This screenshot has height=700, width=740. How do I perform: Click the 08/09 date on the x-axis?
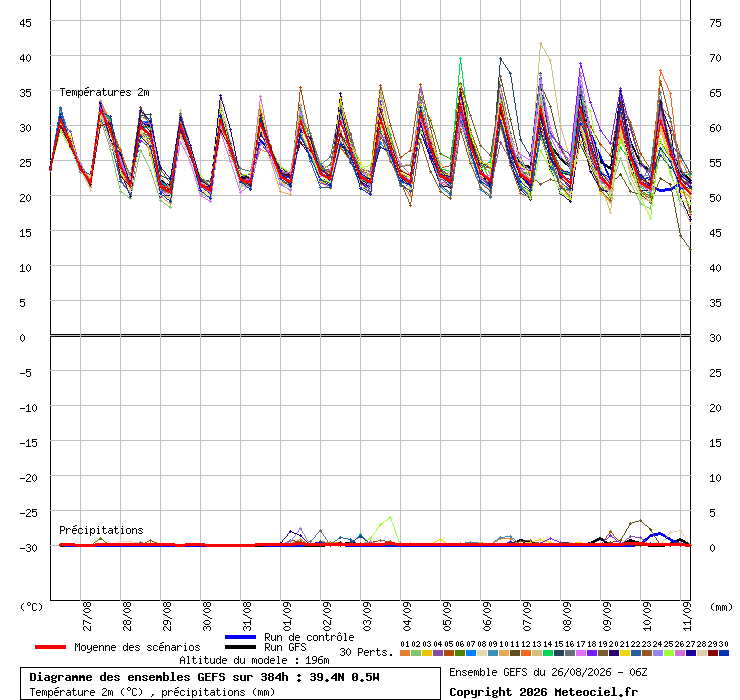click(x=567, y=616)
